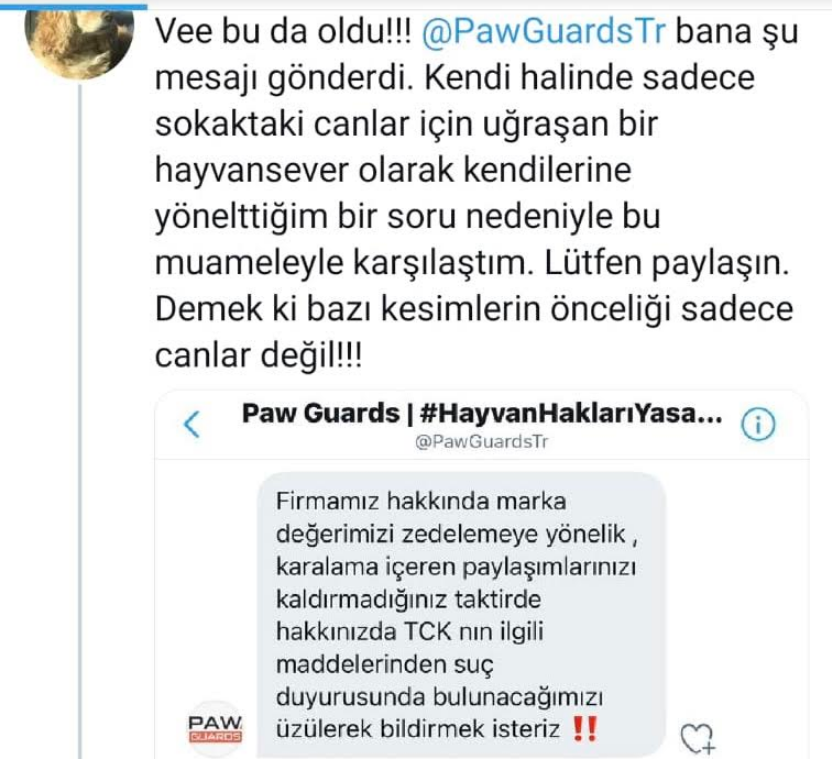
Task: Click the tweet text beginning 'Vee bu da oldu'
Action: click(476, 193)
